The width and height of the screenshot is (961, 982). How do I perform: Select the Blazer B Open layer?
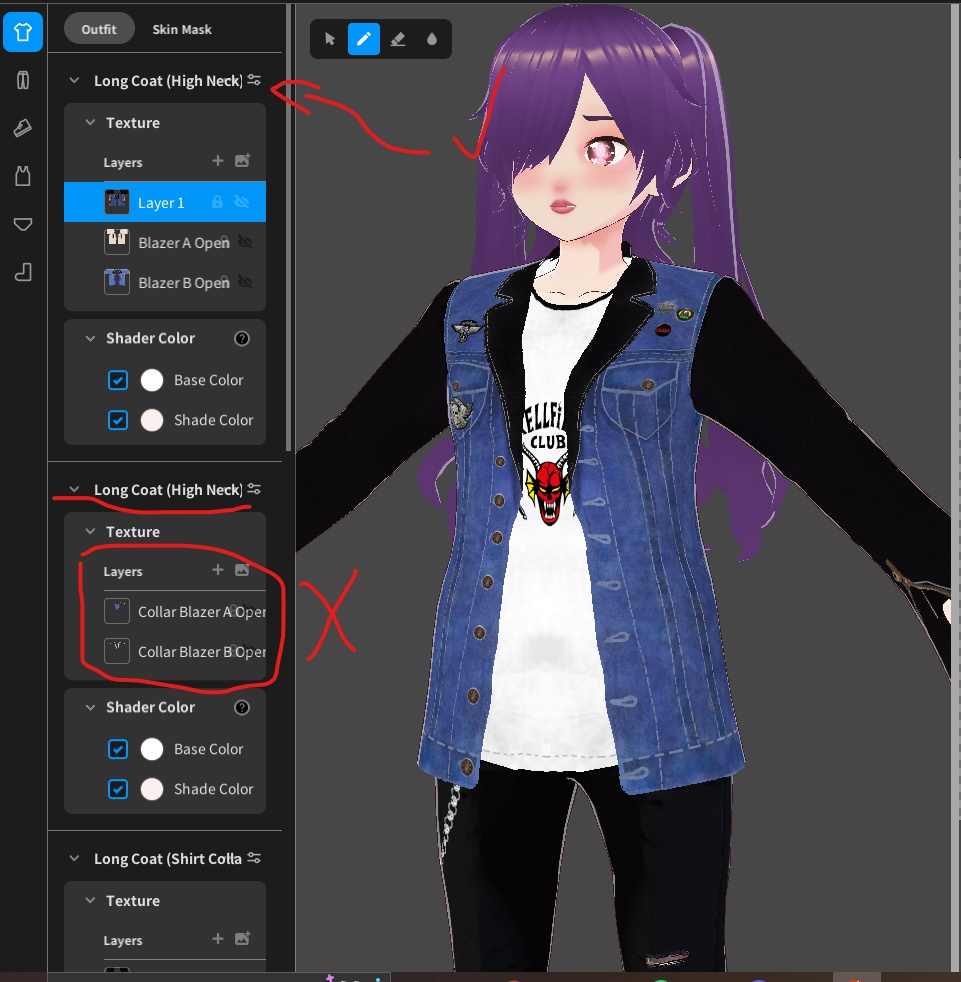point(165,282)
